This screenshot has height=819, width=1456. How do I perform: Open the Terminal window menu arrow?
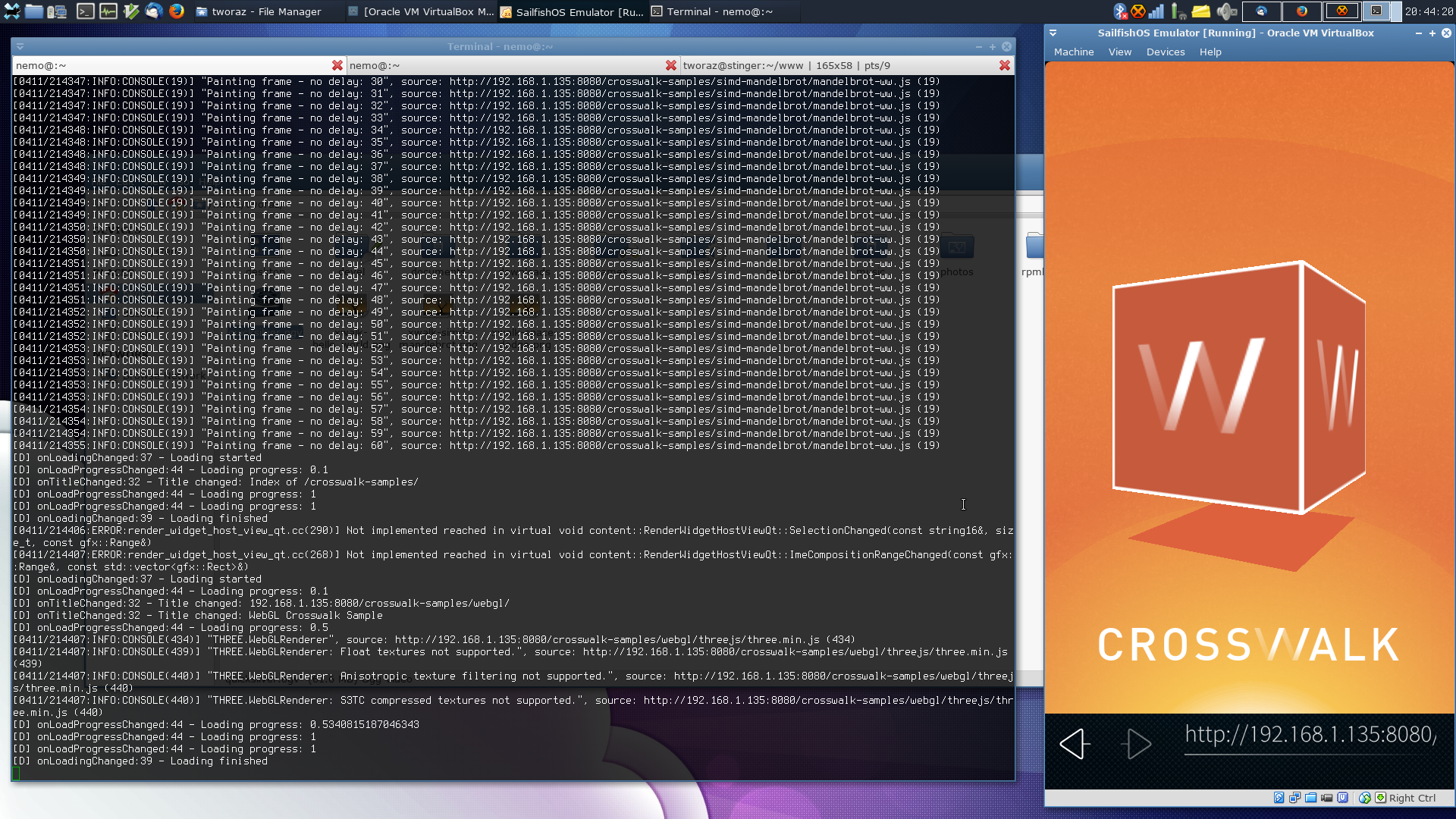point(20,46)
